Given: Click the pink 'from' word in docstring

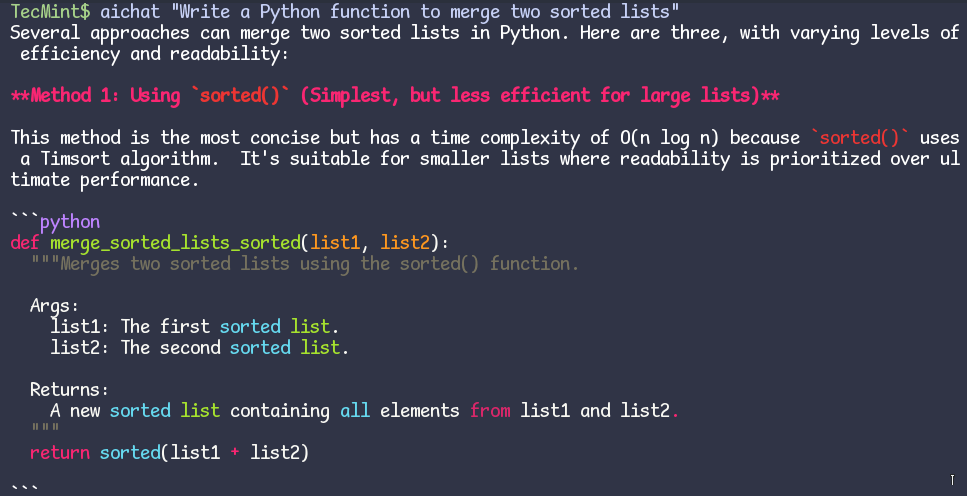Looking at the screenshot, I should (x=490, y=411).
